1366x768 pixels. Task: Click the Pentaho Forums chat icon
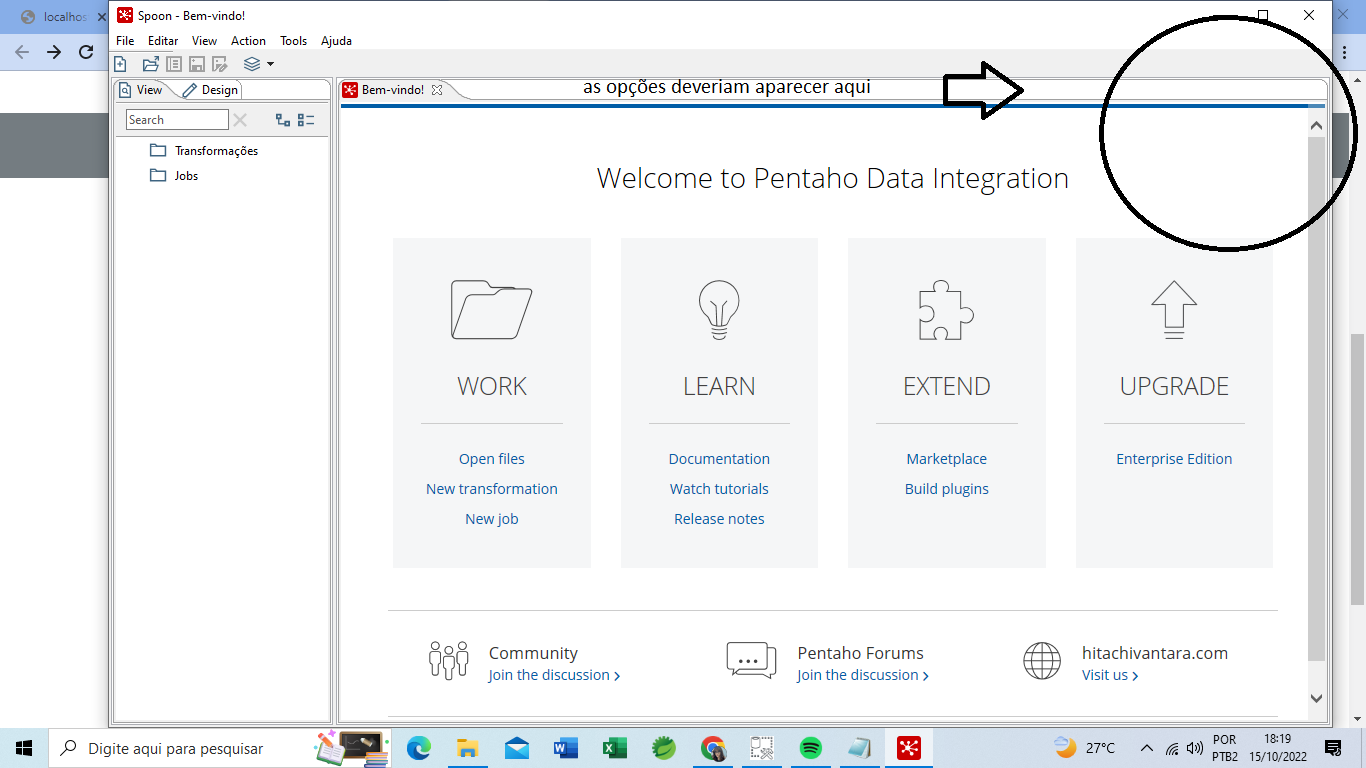point(751,661)
